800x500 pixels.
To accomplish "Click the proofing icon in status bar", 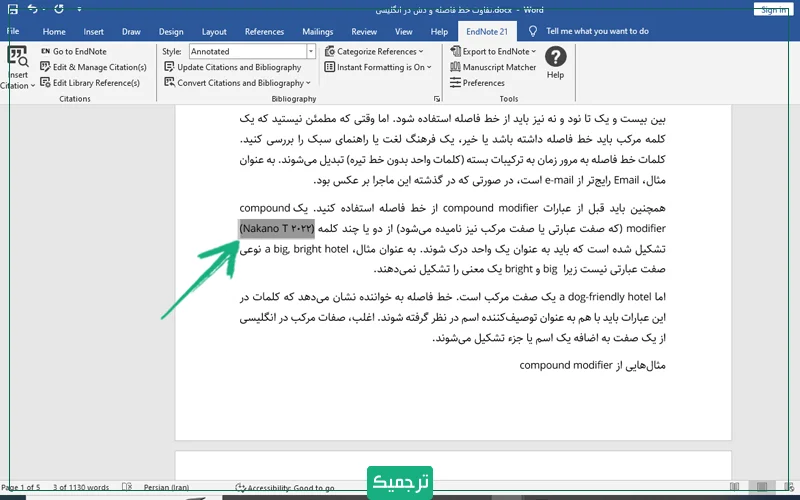I will pyautogui.click(x=127, y=487).
